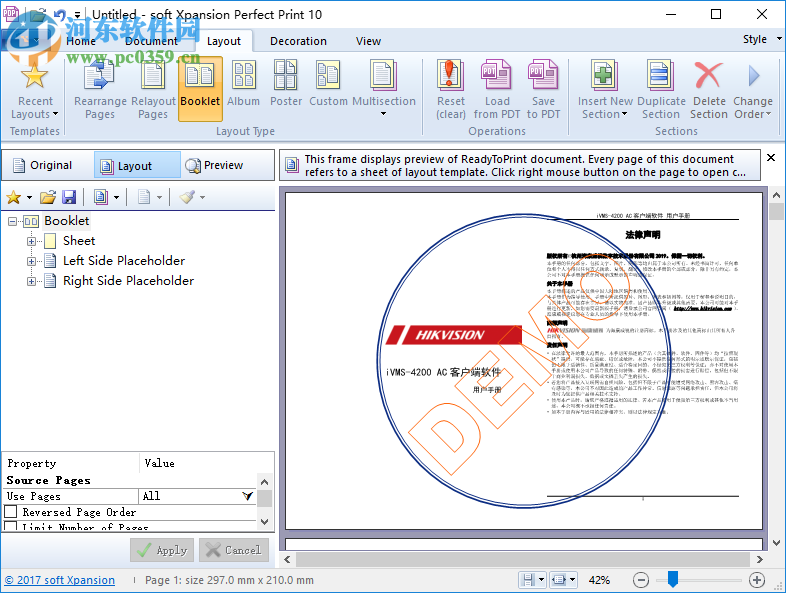Click page layout icon in status bar
This screenshot has height=593, width=786.
528,580
